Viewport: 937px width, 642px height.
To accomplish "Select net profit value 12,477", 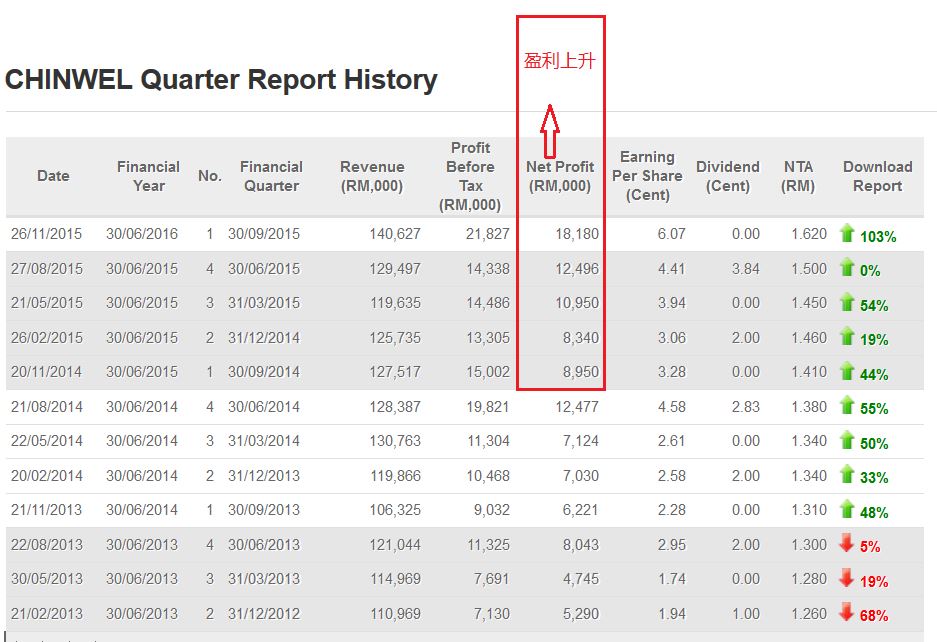I will 577,406.
